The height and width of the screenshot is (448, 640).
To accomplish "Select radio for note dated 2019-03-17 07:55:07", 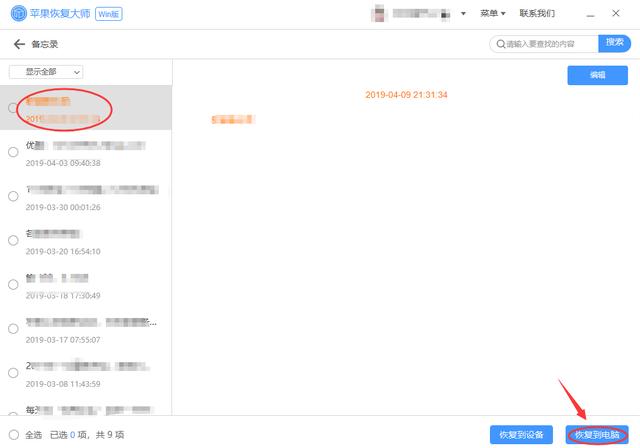I will (13, 328).
